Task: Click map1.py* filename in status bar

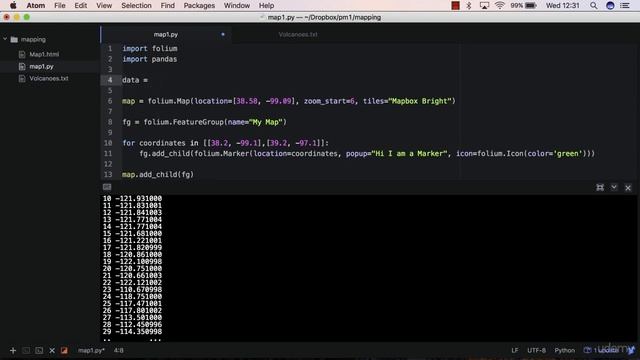Action: [91, 350]
